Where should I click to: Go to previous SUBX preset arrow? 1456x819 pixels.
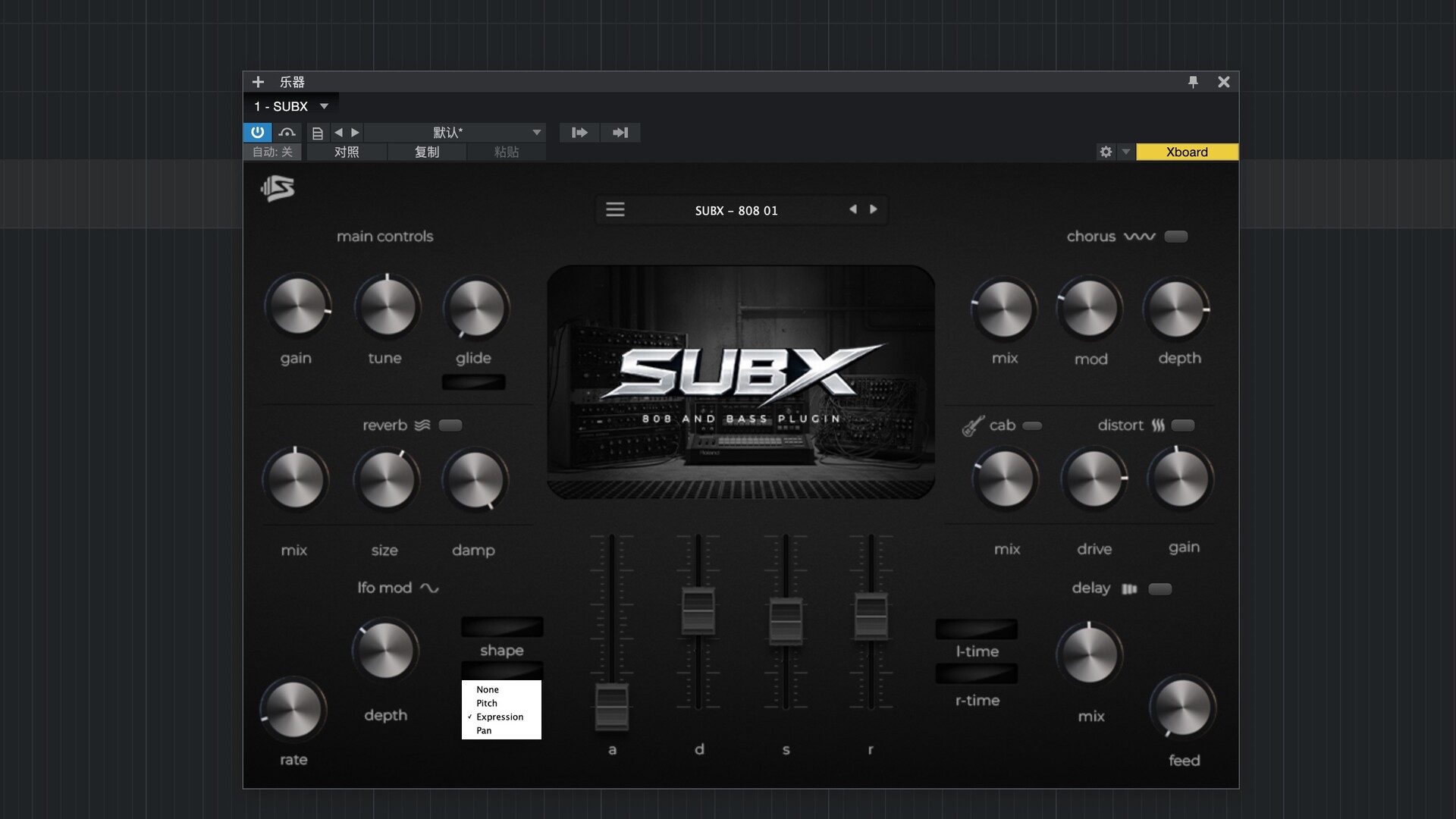pos(853,209)
